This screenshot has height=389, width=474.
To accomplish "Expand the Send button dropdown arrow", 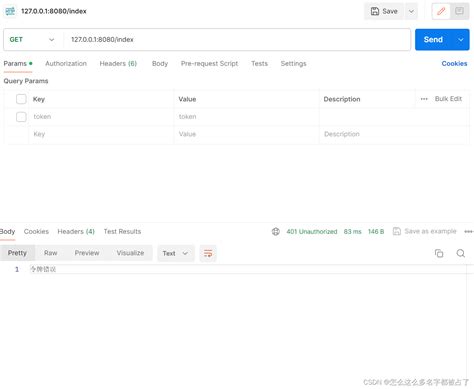I will click(x=461, y=39).
